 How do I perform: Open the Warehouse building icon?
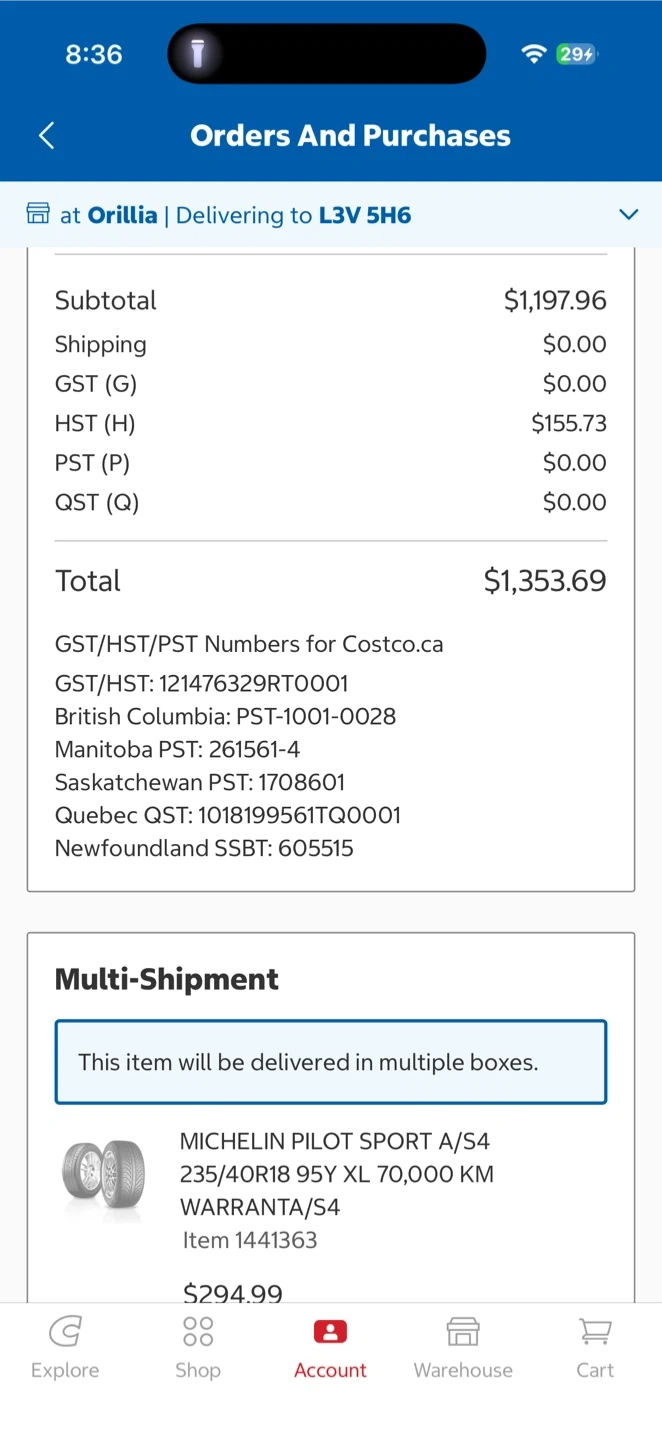pos(463,1332)
